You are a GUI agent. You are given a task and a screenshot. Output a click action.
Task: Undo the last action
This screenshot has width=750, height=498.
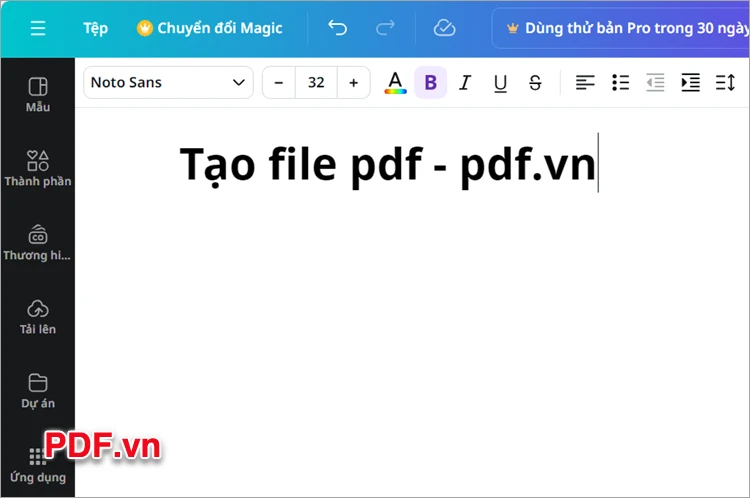pos(337,28)
